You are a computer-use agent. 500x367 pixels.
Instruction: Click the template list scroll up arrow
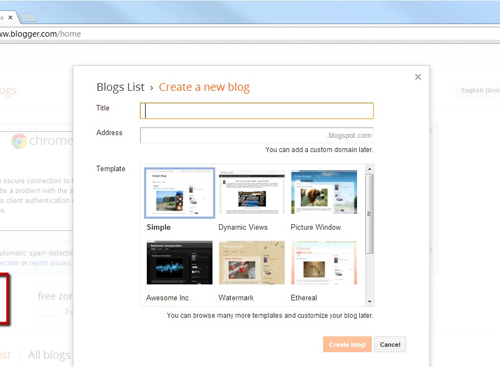click(369, 169)
